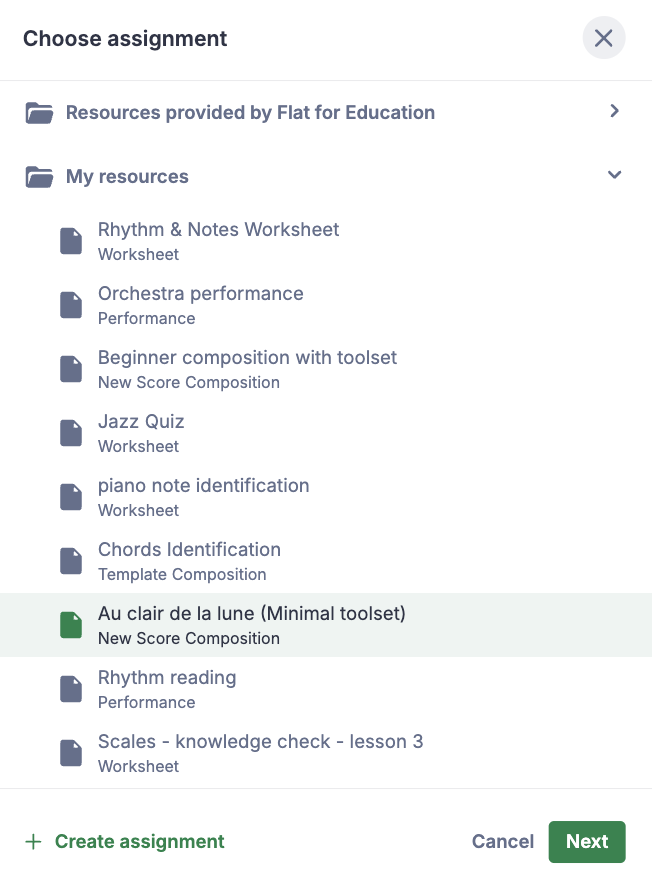Click Cancel to dismiss the dialog

(x=503, y=842)
